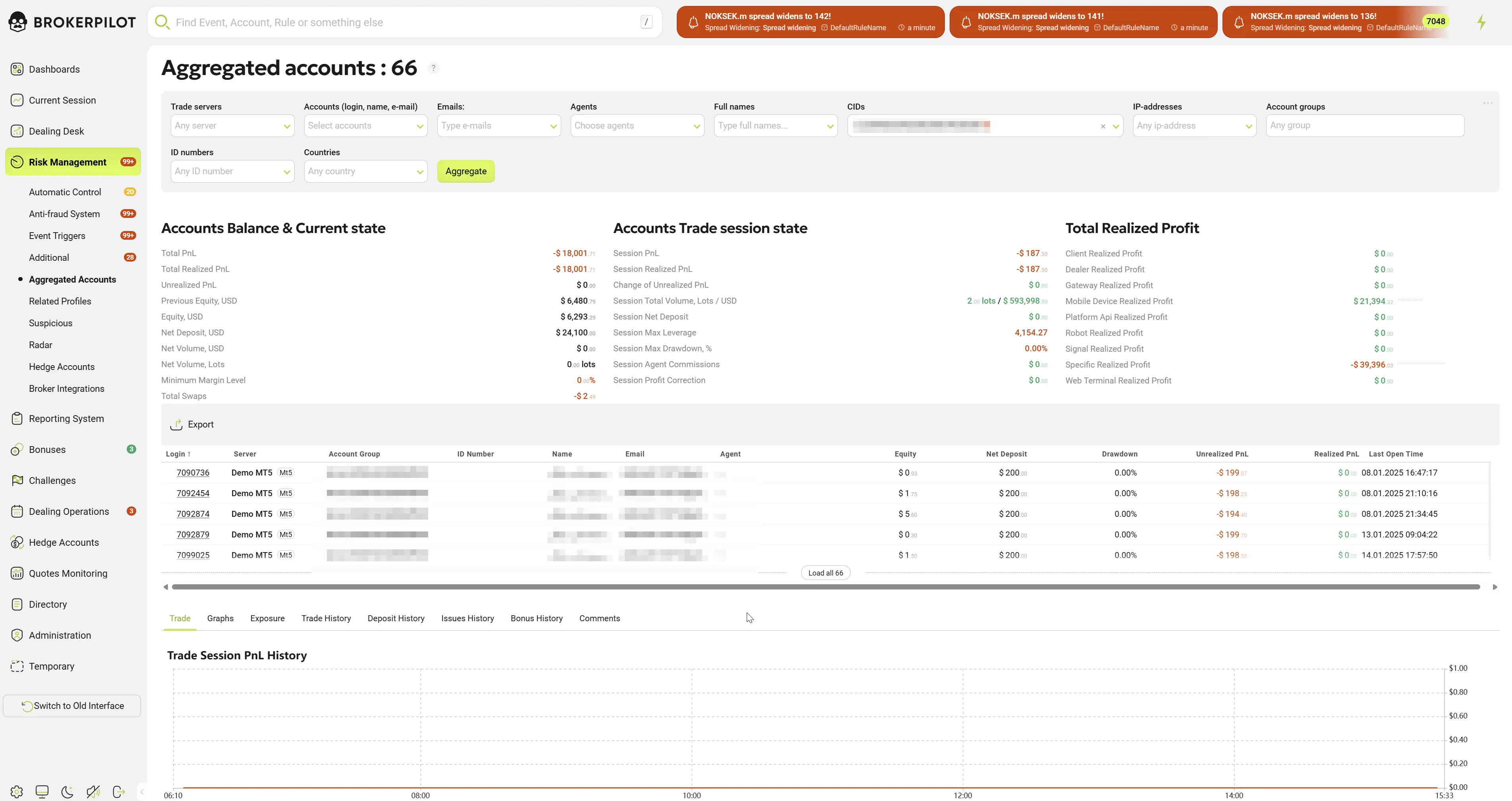
Task: Open the IP-addresses dropdown
Action: point(1194,125)
